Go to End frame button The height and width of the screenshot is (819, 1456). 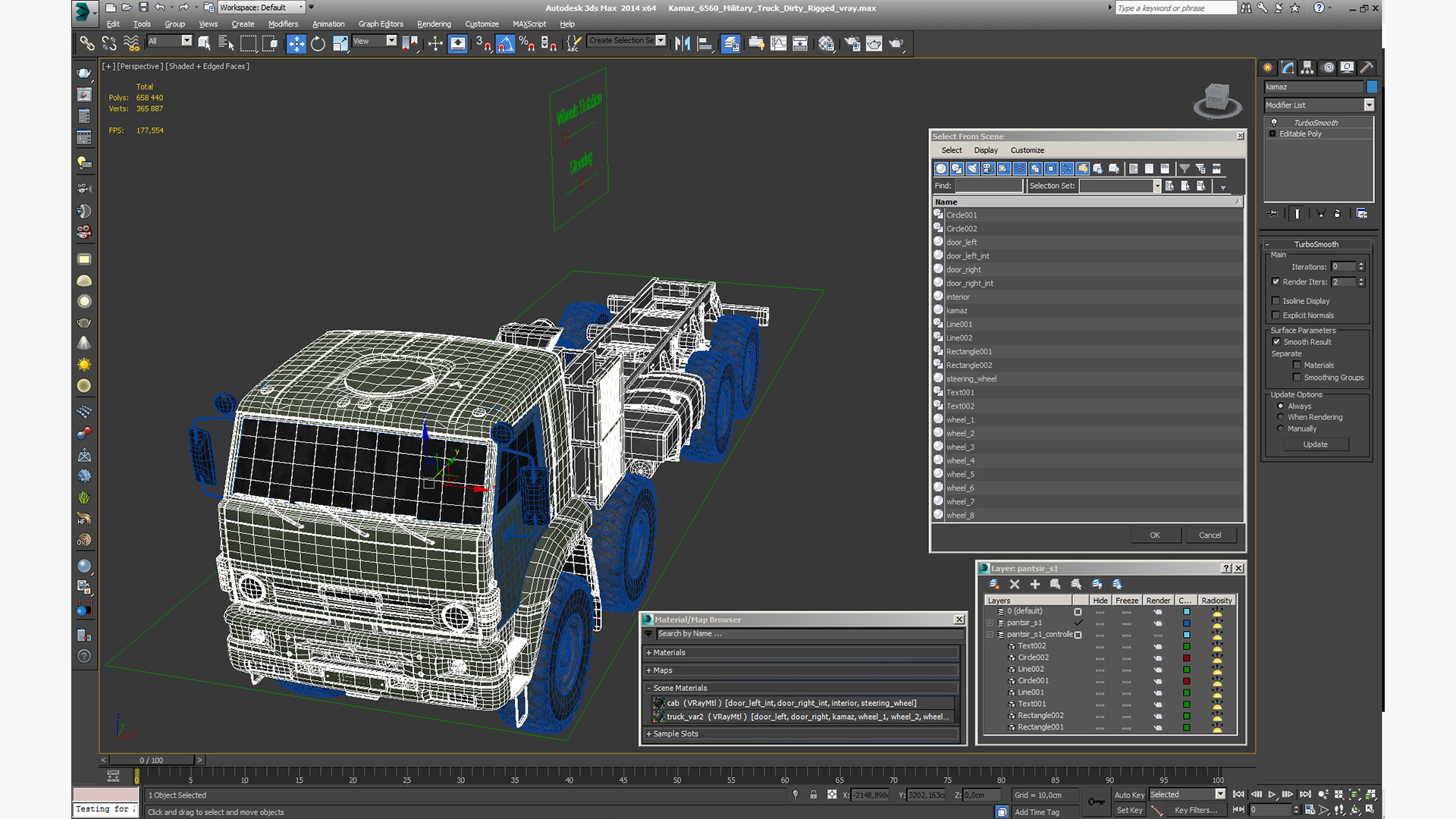tap(1305, 795)
